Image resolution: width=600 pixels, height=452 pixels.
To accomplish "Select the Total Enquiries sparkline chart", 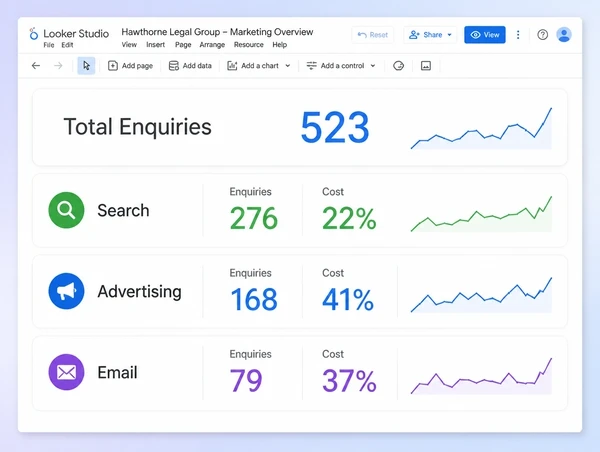I will tap(481, 128).
